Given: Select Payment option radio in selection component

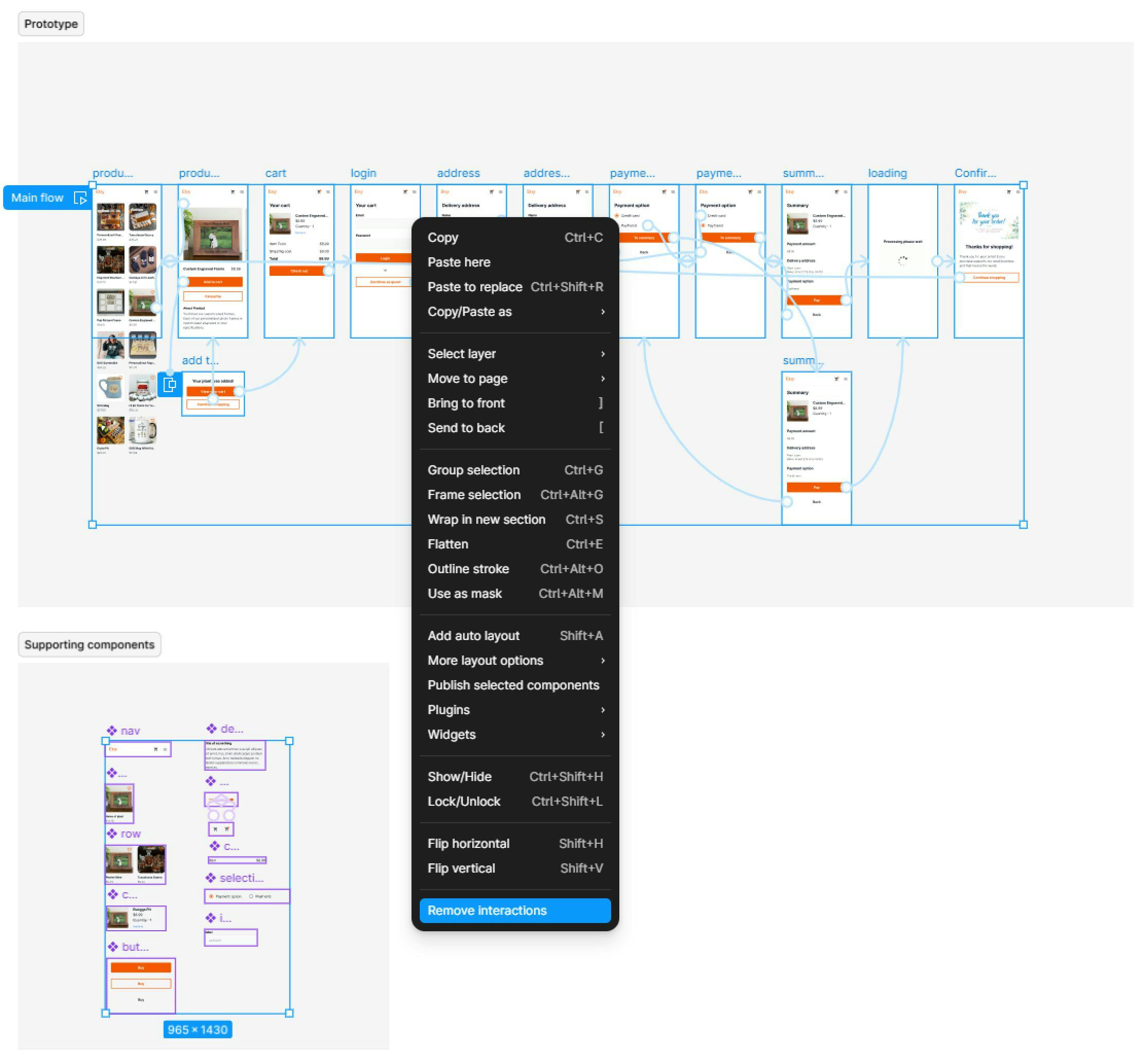Looking at the screenshot, I should click(211, 897).
